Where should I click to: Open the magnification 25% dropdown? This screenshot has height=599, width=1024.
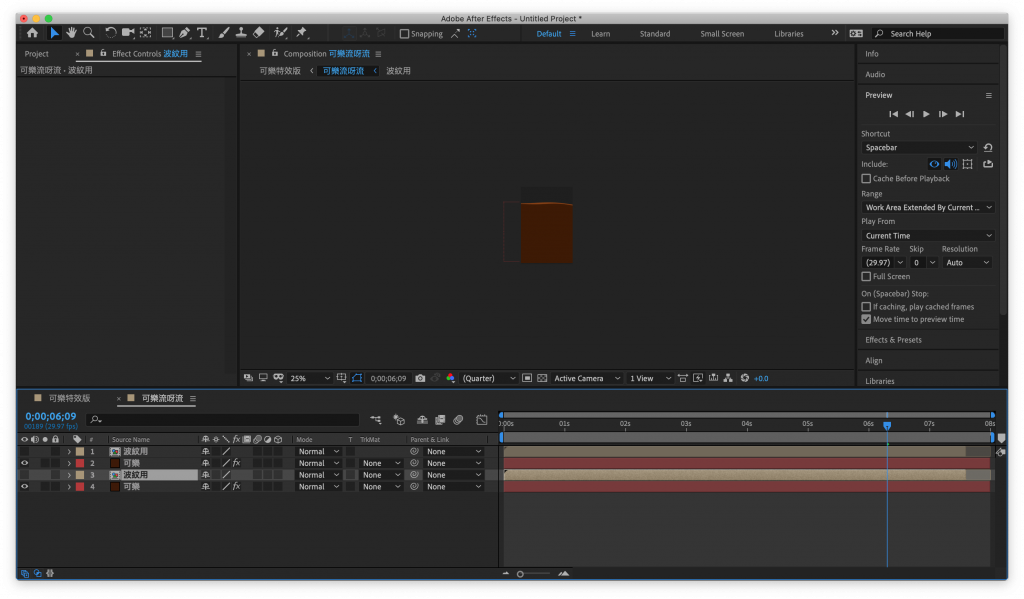click(309, 378)
